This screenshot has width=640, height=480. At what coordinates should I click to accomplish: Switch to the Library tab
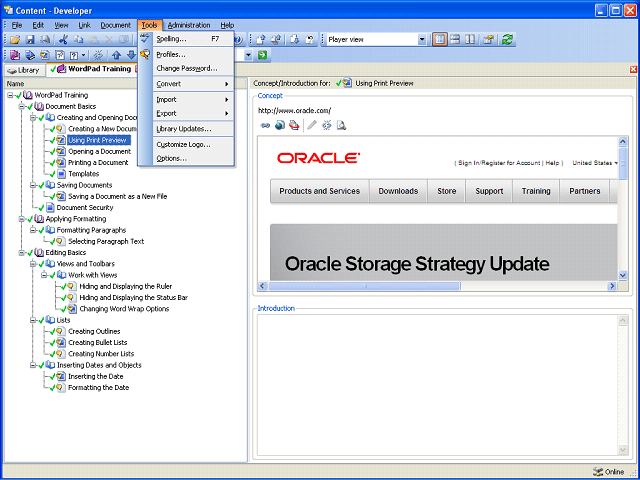point(24,70)
